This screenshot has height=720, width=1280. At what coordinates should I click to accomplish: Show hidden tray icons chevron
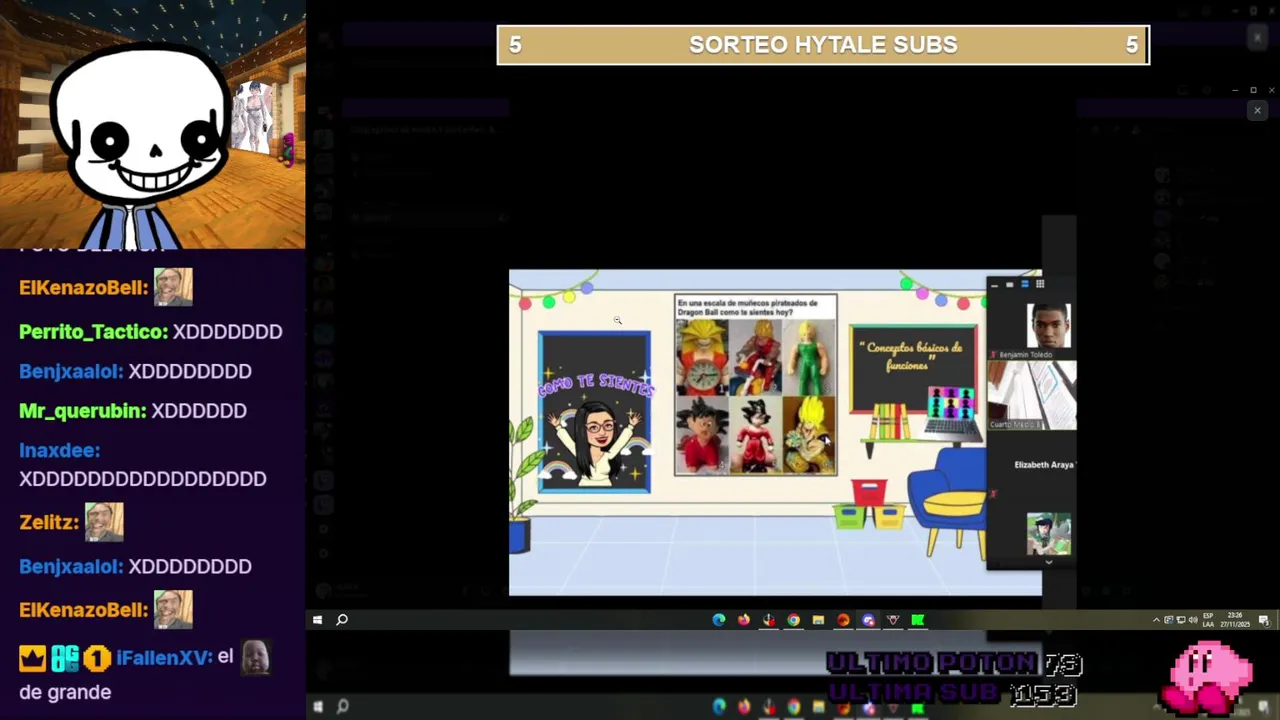point(1156,620)
